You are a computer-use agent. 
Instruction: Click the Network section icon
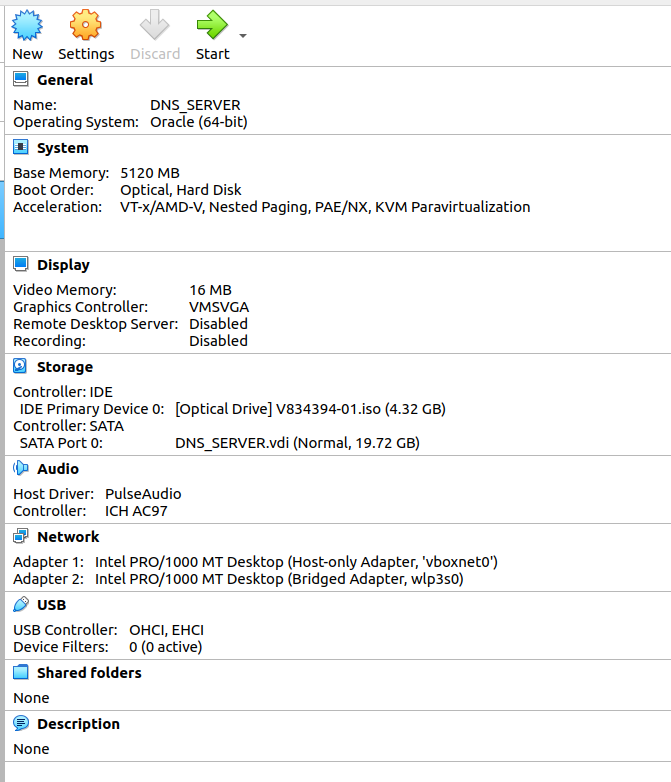point(20,536)
